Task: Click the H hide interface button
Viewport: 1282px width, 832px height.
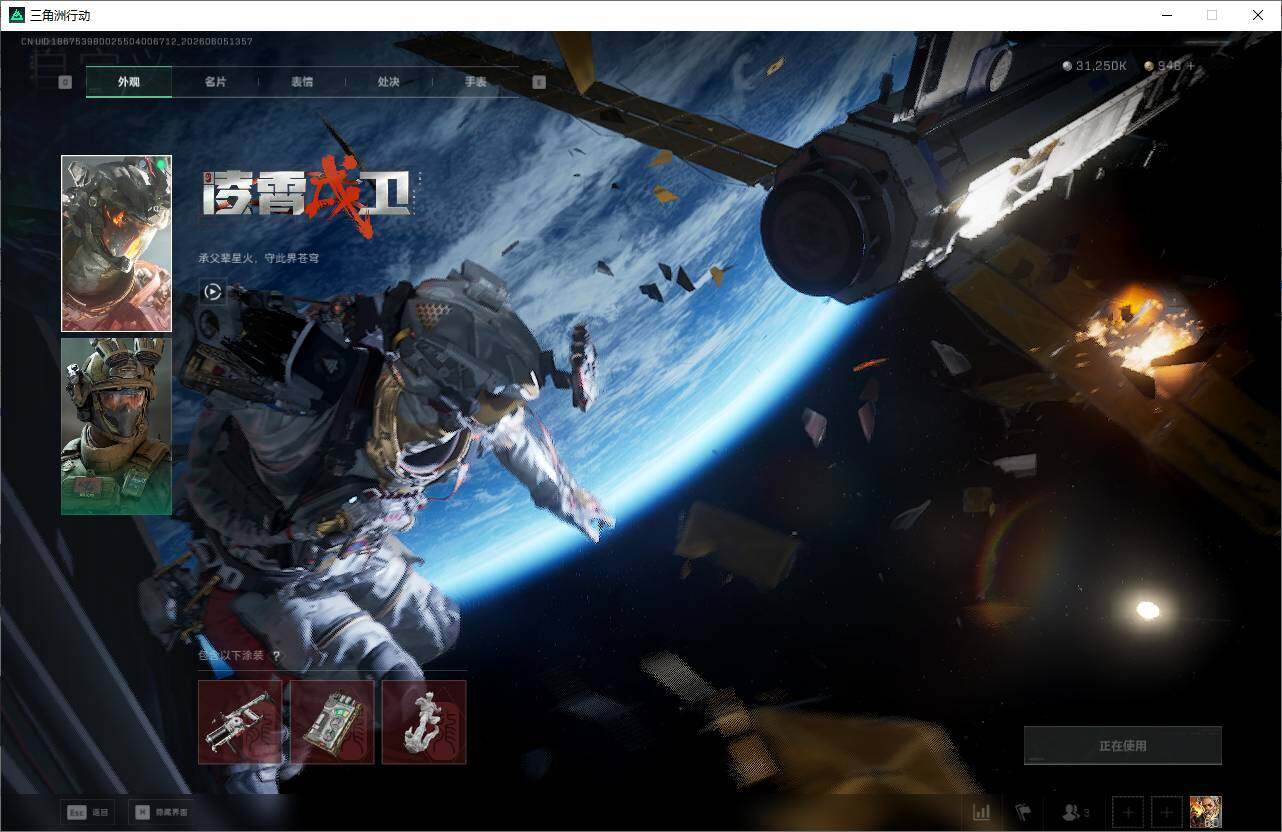Action: tap(162, 812)
